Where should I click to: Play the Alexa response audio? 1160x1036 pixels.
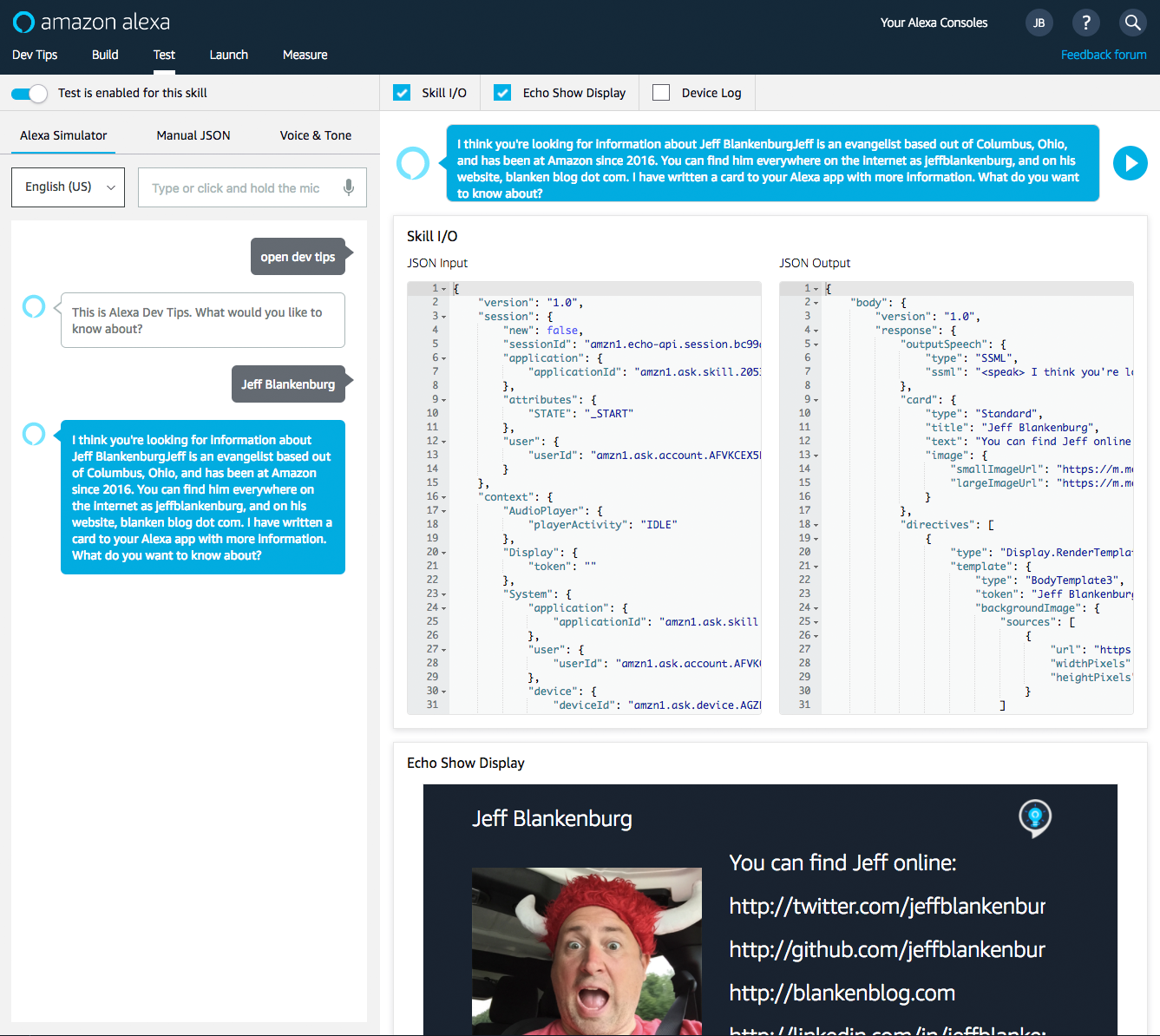[1130, 163]
